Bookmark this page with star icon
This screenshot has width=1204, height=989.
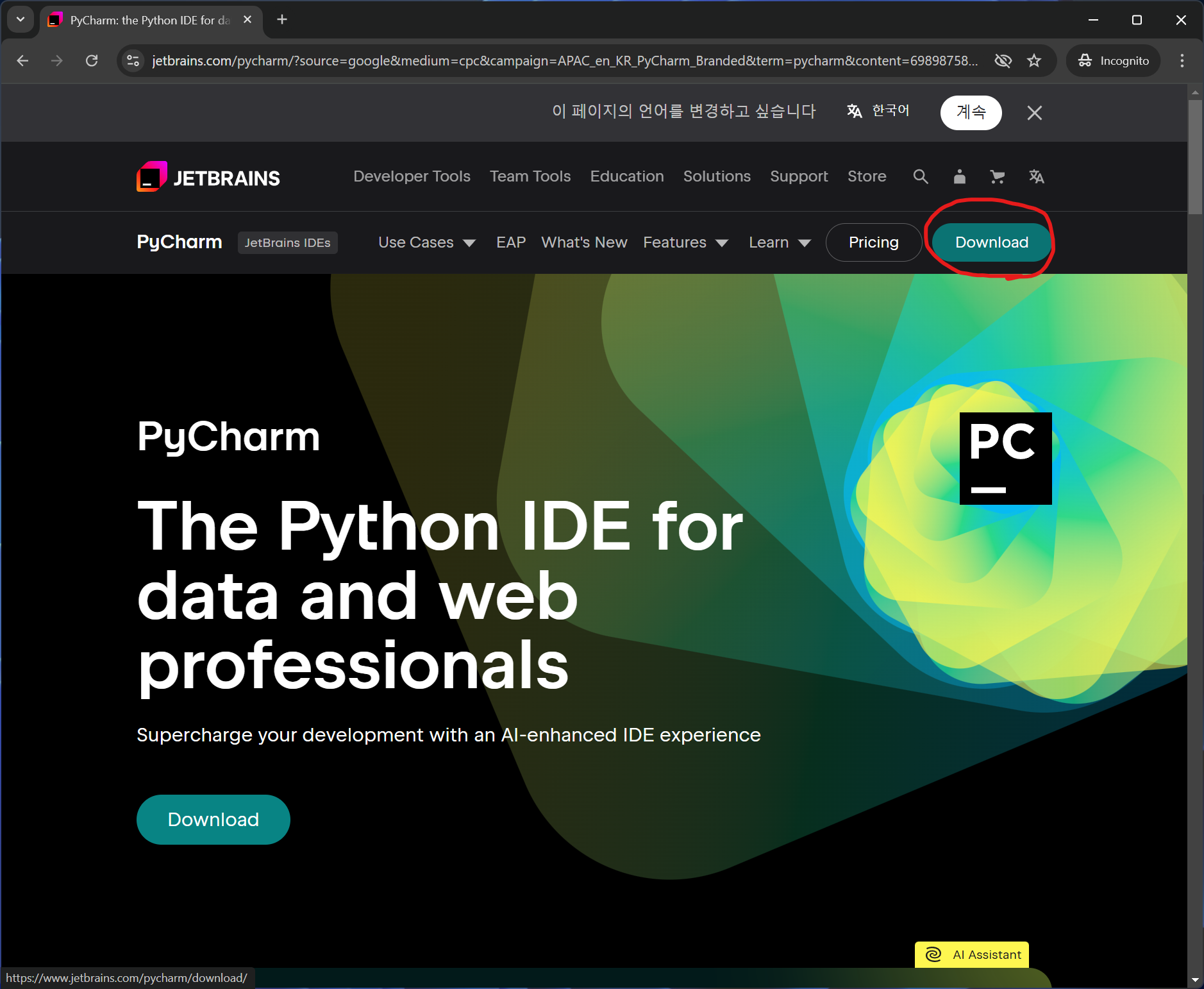pyautogui.click(x=1033, y=61)
